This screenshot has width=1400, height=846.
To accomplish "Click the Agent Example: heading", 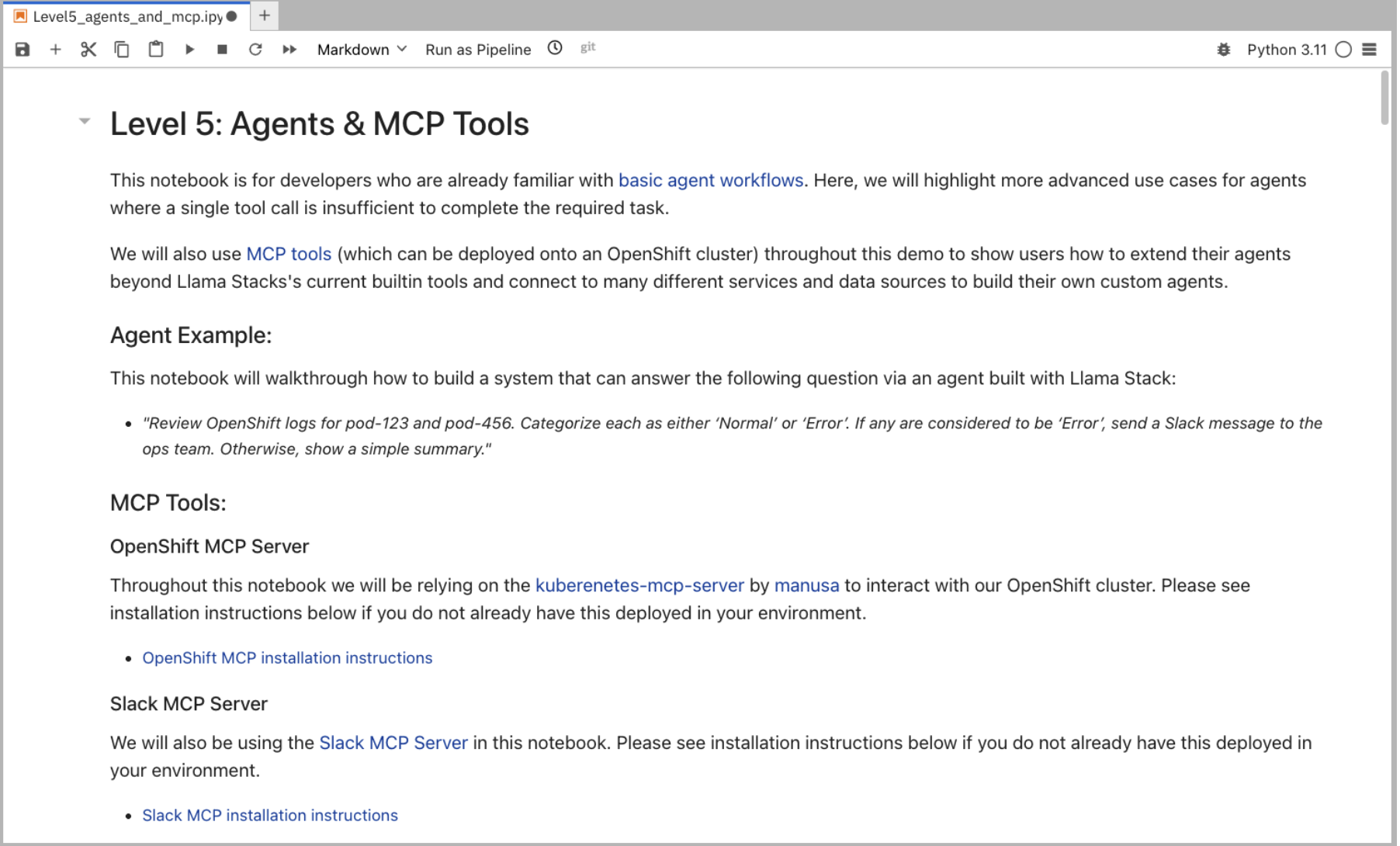I will coord(191,335).
